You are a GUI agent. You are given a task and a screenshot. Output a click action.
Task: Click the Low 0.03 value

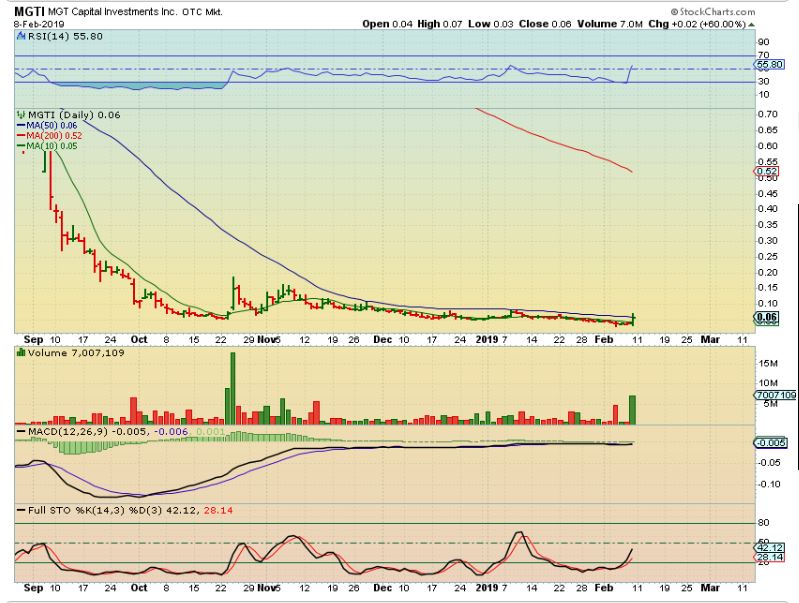point(491,24)
